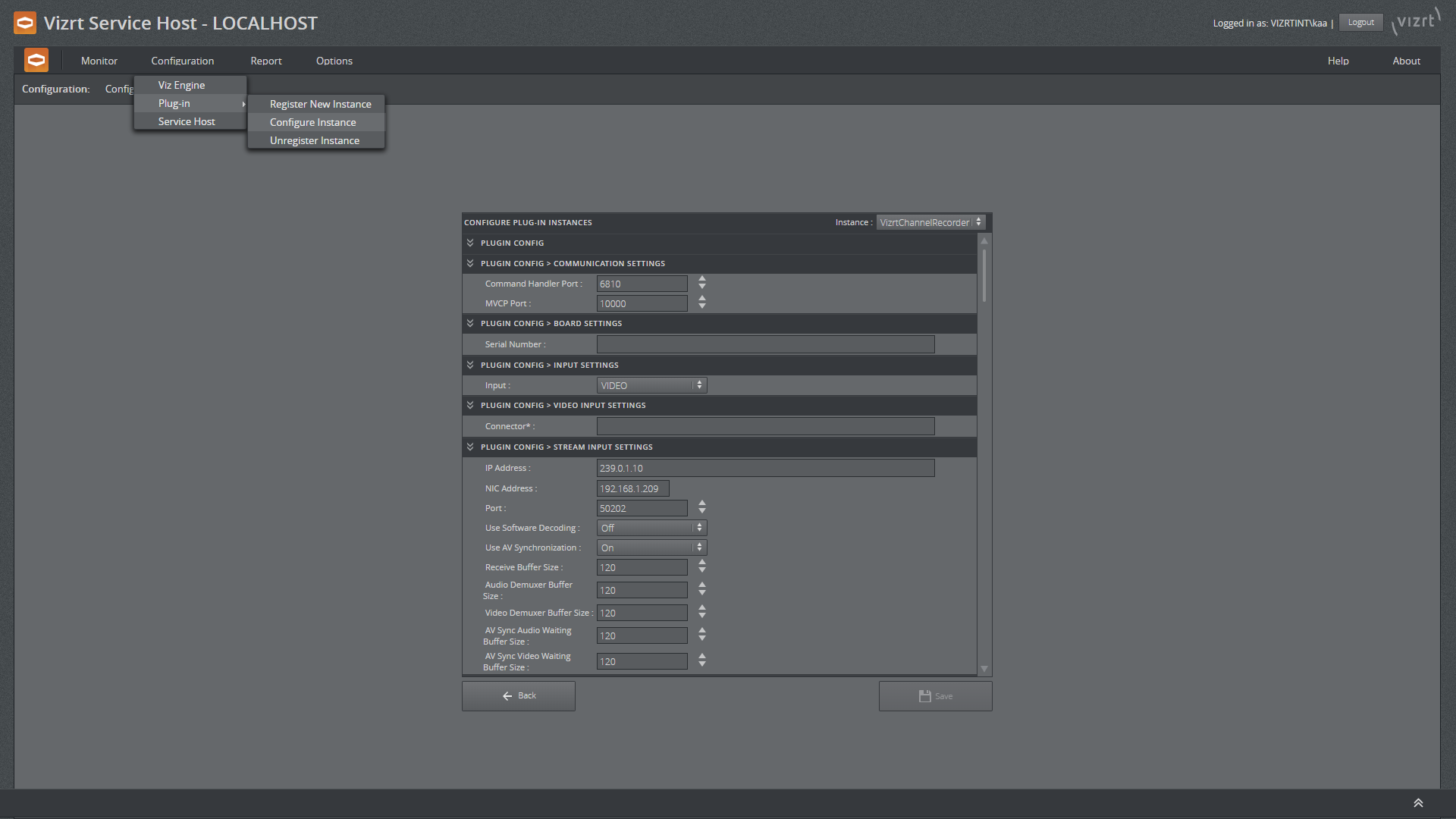Viewport: 1456px width, 819px height.
Task: Click Port stepper up arrow increment value
Action: click(703, 503)
